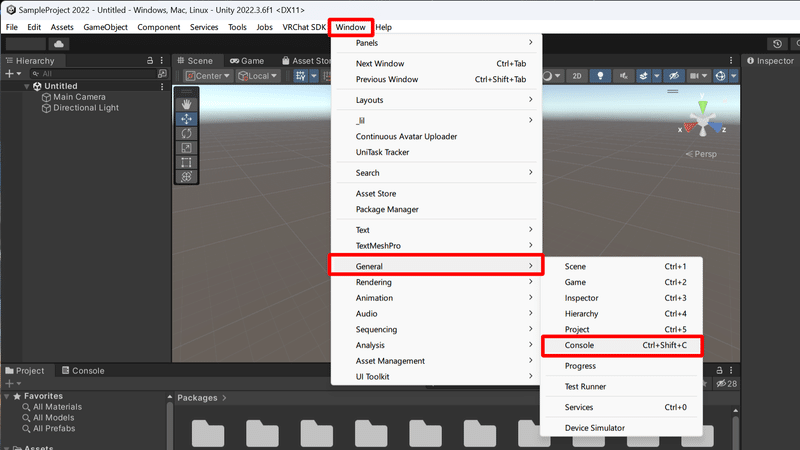Open the scene effects dropdown arrow
Viewport: 800px width, 450px height.
coord(657,76)
